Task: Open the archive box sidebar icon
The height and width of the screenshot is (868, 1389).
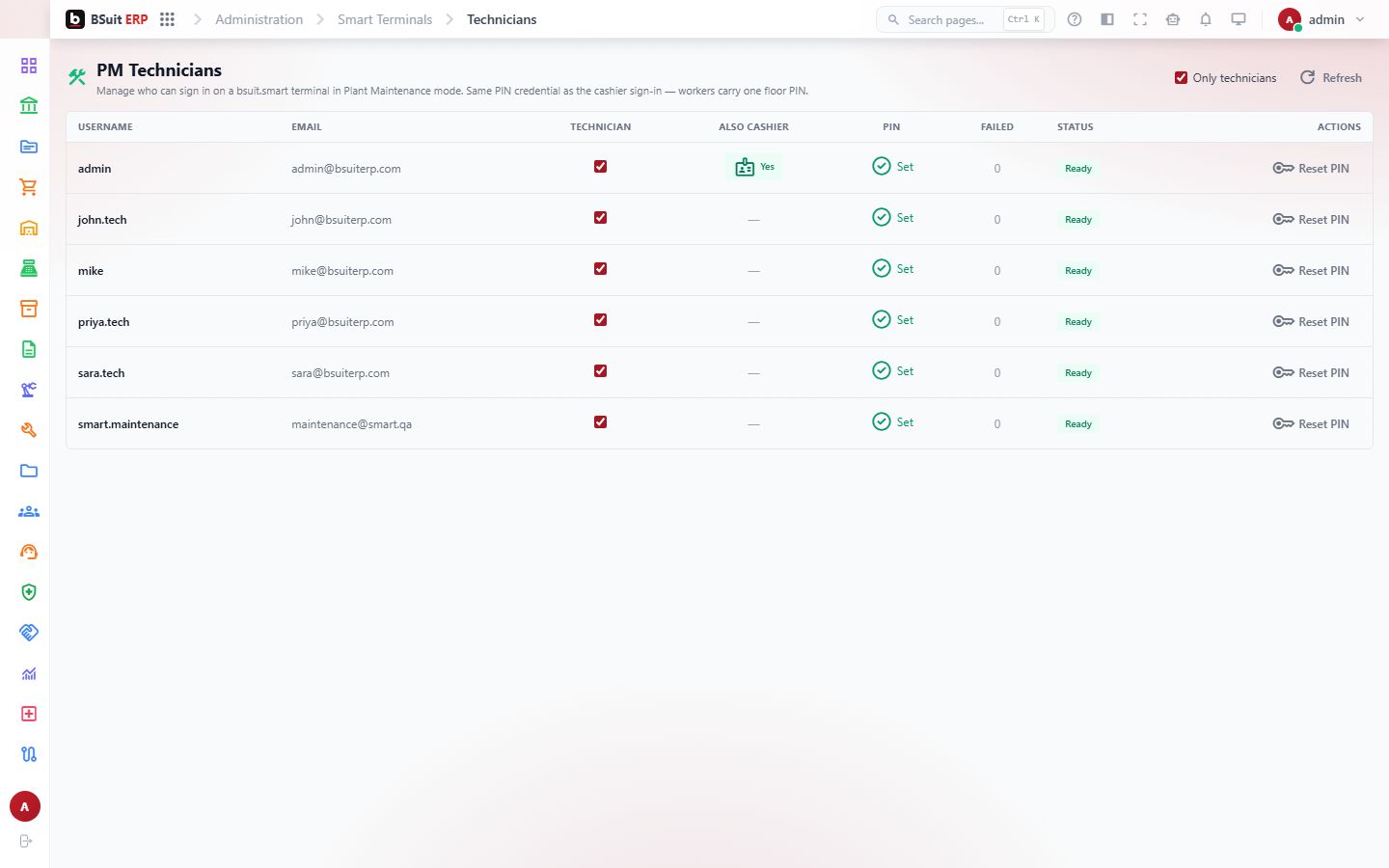Action: coord(29,309)
